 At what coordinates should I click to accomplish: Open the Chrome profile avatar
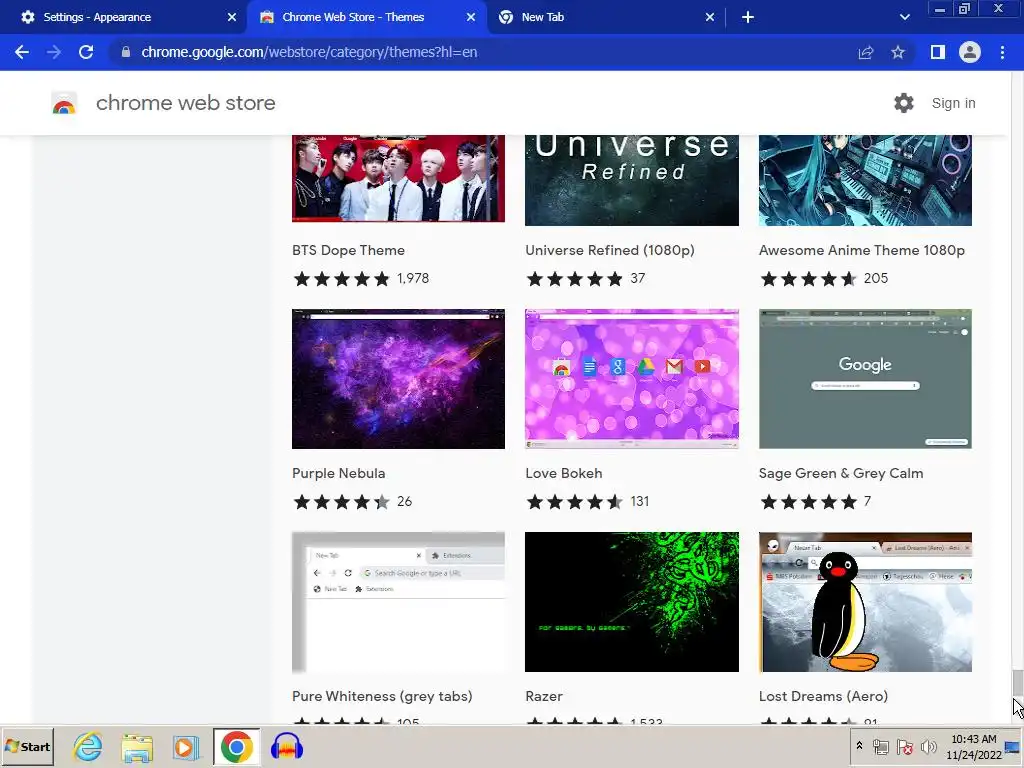coord(970,52)
